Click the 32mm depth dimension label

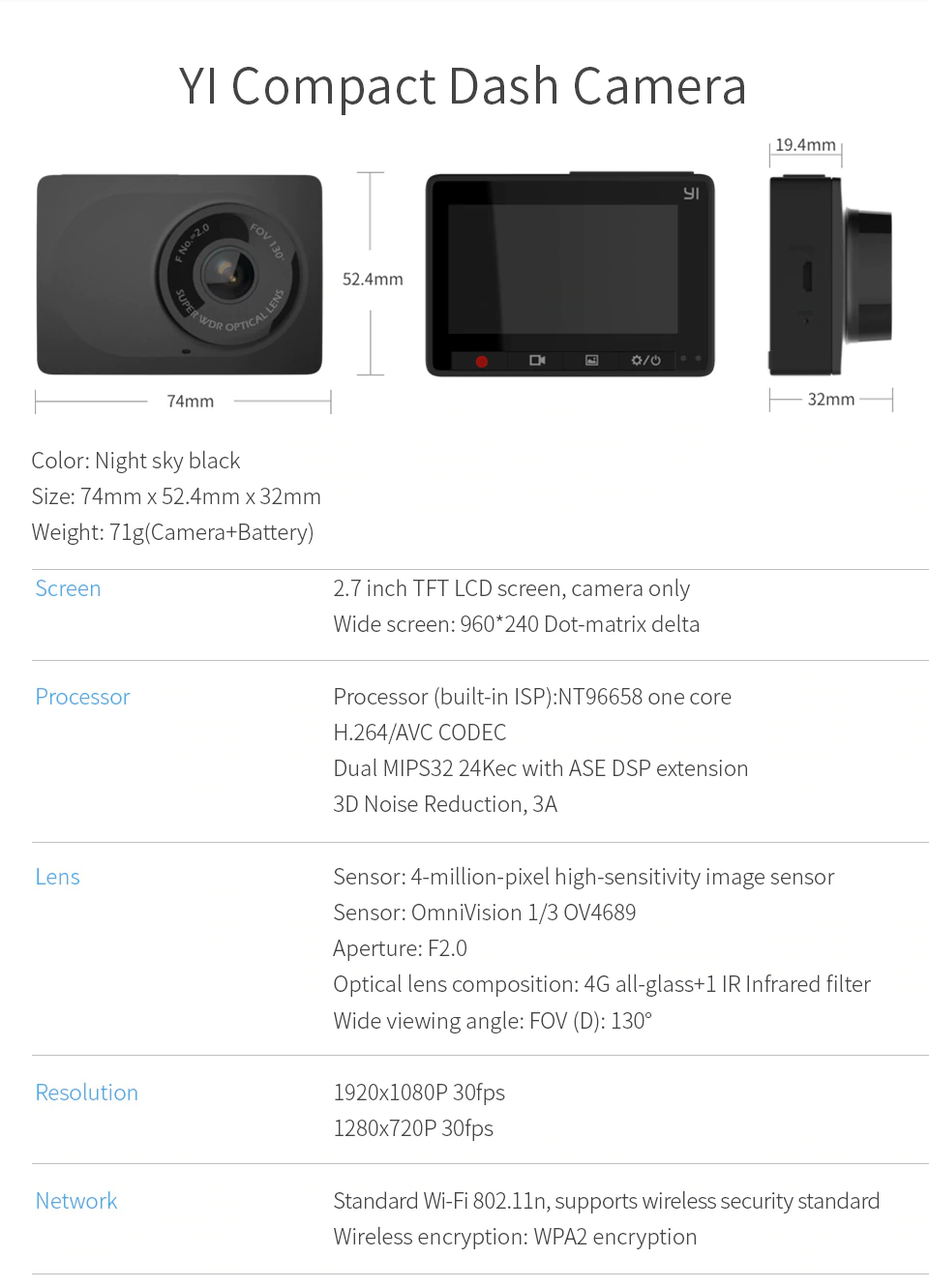(831, 399)
